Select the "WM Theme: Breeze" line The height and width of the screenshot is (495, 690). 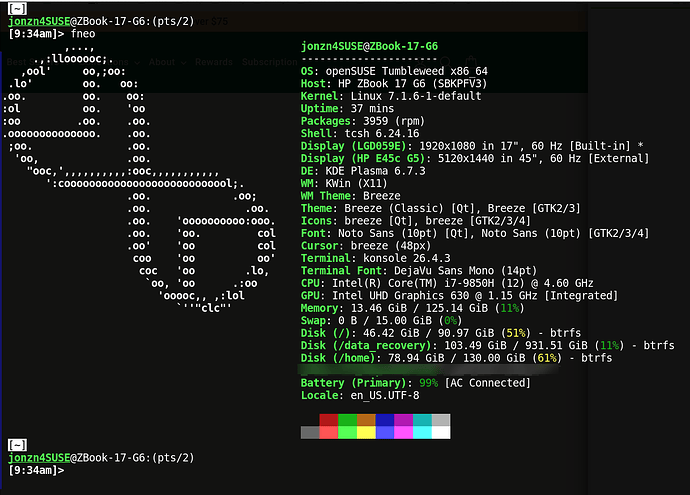tap(351, 196)
